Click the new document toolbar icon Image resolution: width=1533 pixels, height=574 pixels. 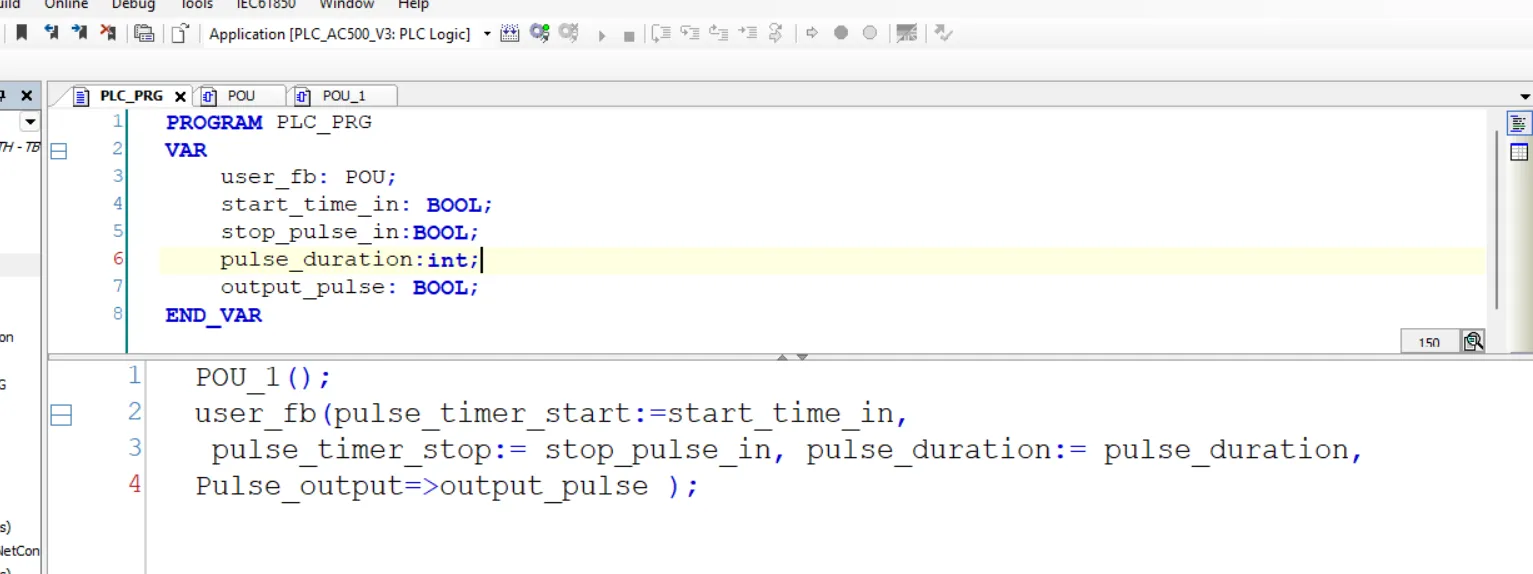click(179, 33)
